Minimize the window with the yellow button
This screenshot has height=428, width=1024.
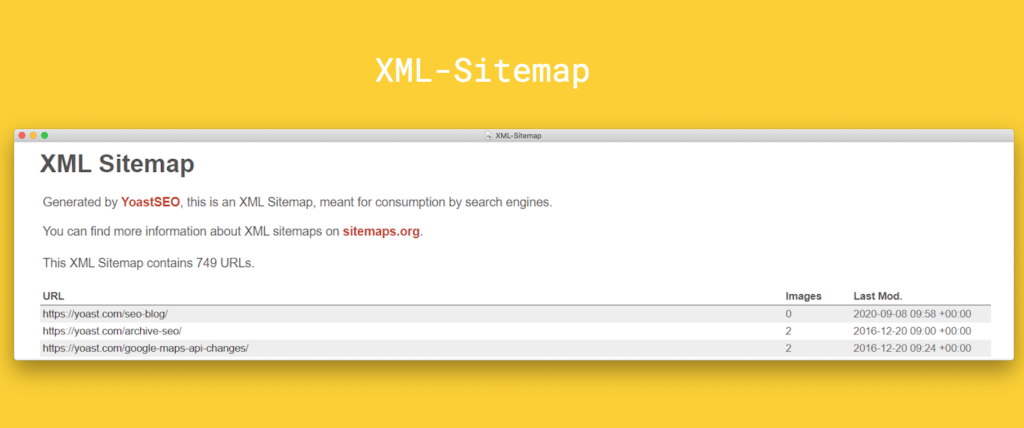[33, 135]
